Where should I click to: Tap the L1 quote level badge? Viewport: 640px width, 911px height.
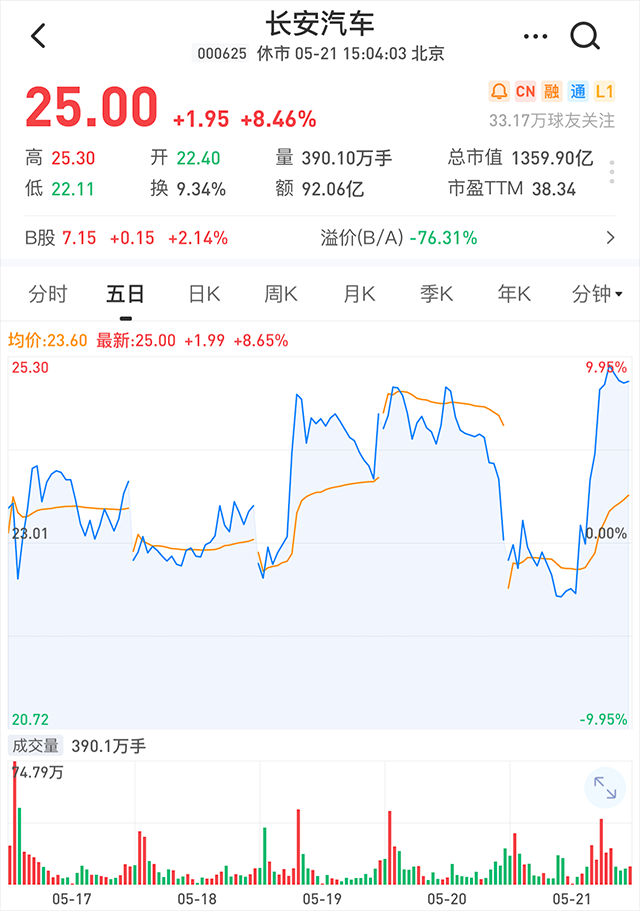(x=605, y=91)
